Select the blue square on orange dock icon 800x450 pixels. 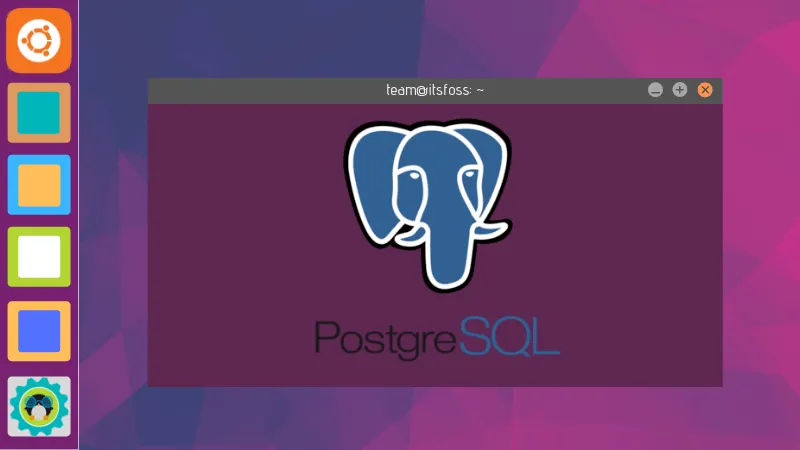(39, 331)
